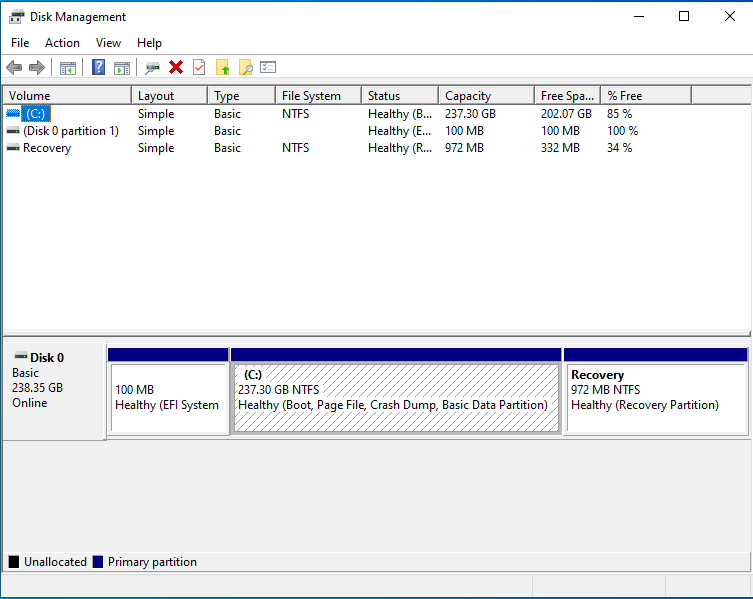The image size is (753, 599).
Task: Sort by % Free column header
Action: pyautogui.click(x=646, y=96)
